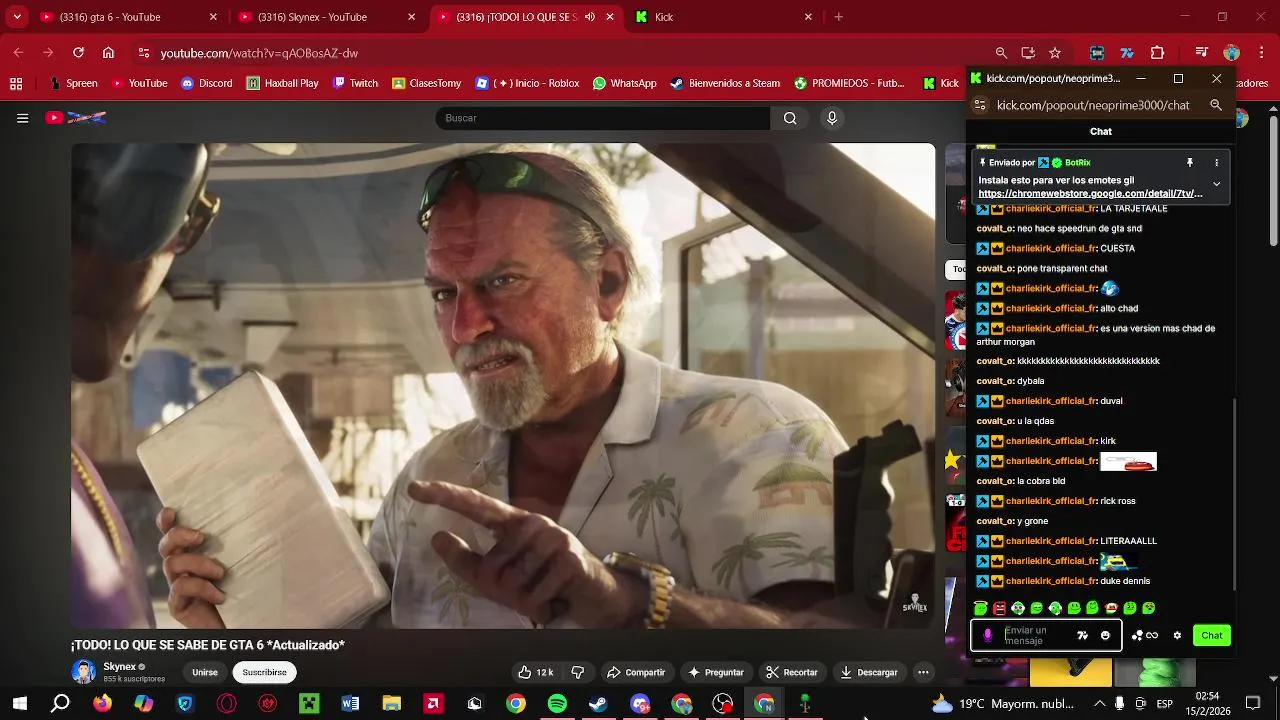Open the Twitch bookmark
This screenshot has height=720, width=1280.
click(x=355, y=84)
